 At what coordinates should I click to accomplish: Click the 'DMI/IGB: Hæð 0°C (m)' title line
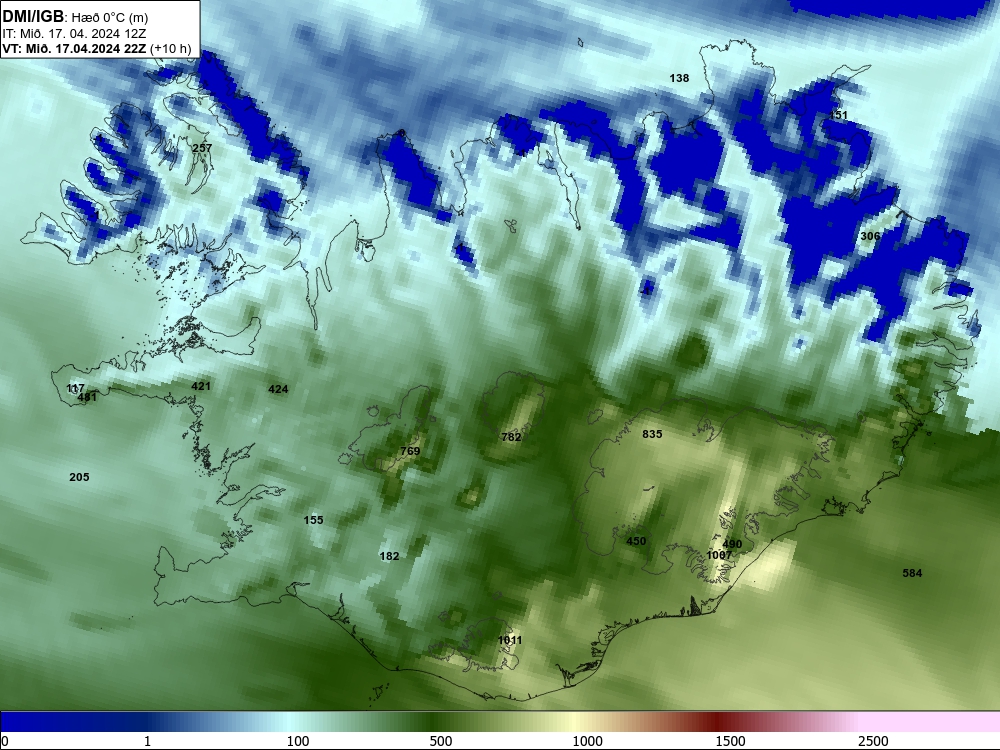(x=75, y=17)
